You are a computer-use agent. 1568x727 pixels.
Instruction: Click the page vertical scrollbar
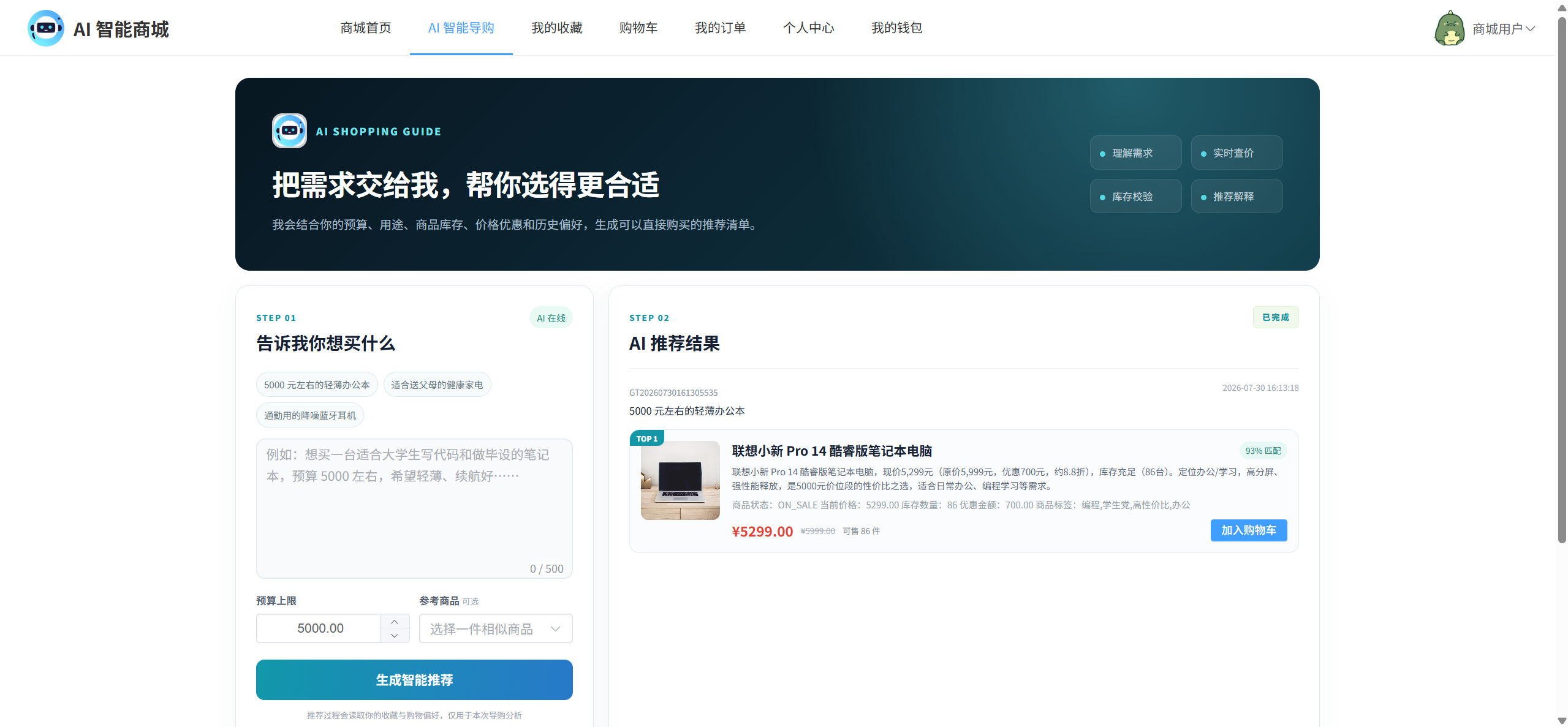[1562, 279]
